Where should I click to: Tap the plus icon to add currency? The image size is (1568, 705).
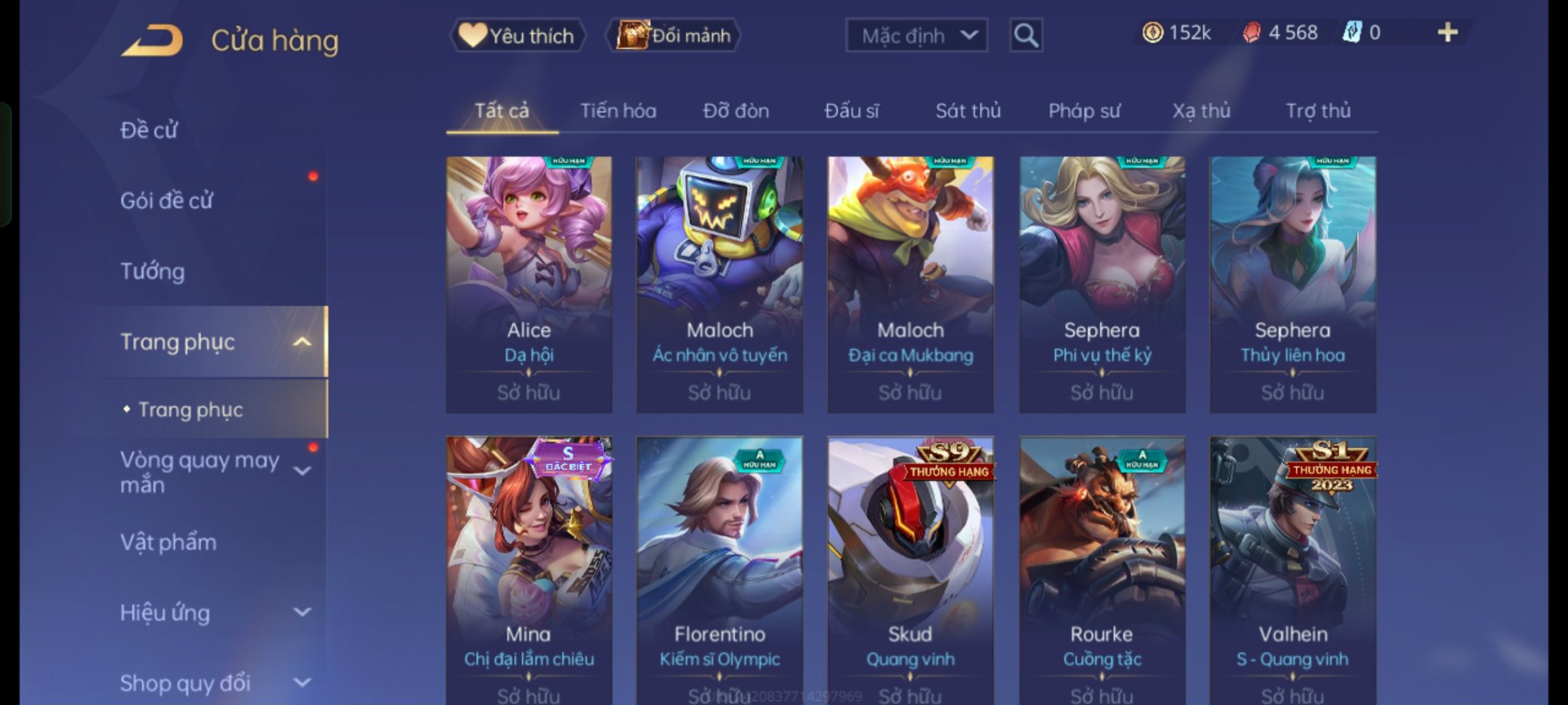pyautogui.click(x=1447, y=32)
